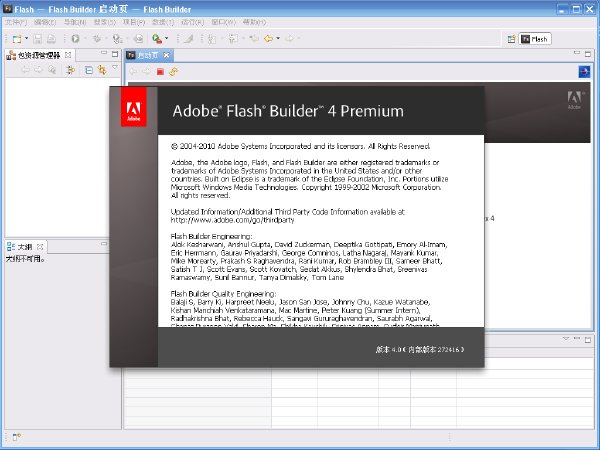Expand the External Tools dropdown arrow
Image resolution: width=600 pixels, height=450 pixels.
(x=166, y=39)
